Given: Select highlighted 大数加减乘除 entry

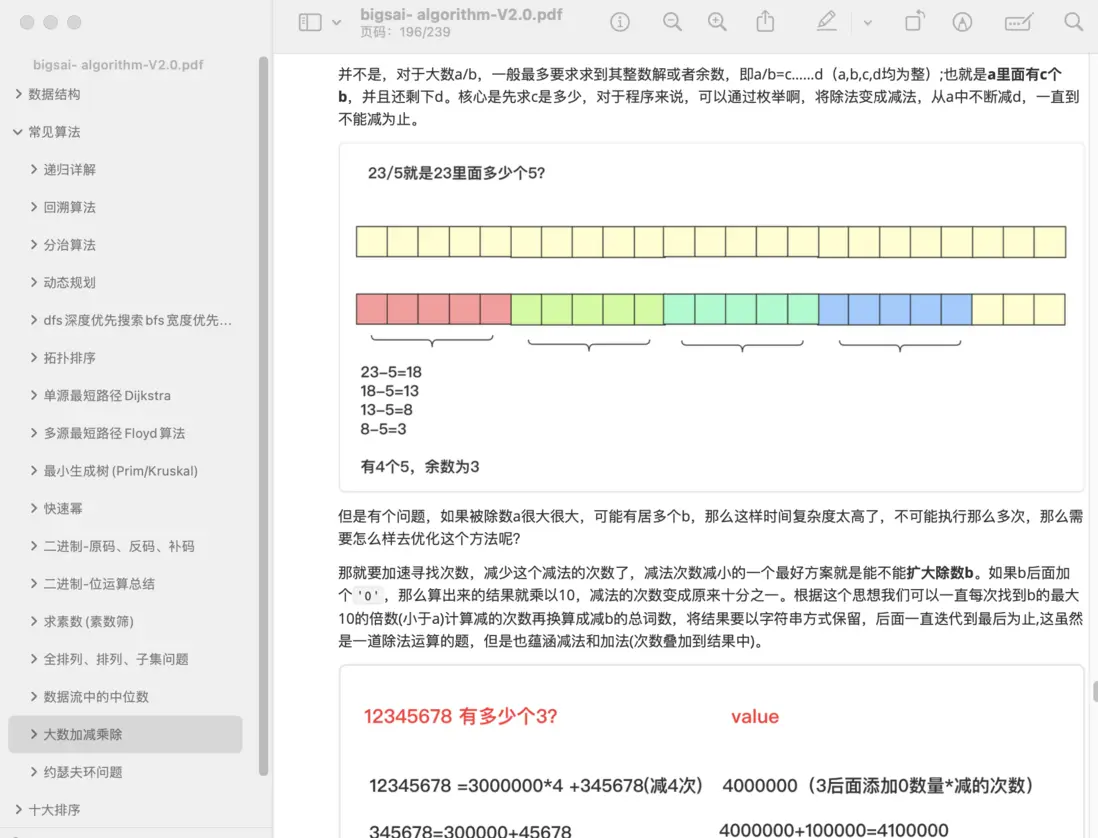Looking at the screenshot, I should click(x=125, y=734).
